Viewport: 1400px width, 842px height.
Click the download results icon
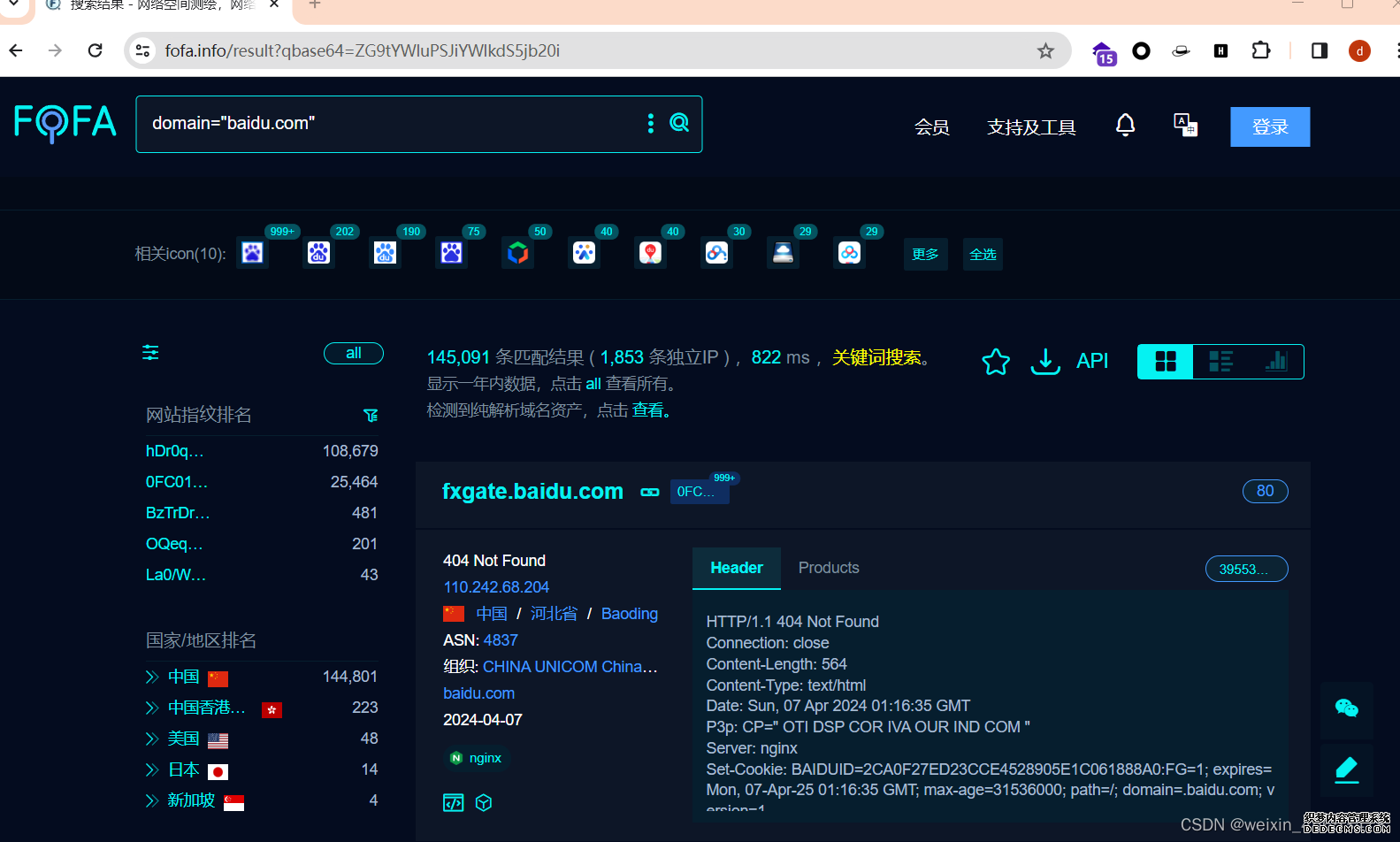[x=1045, y=361]
